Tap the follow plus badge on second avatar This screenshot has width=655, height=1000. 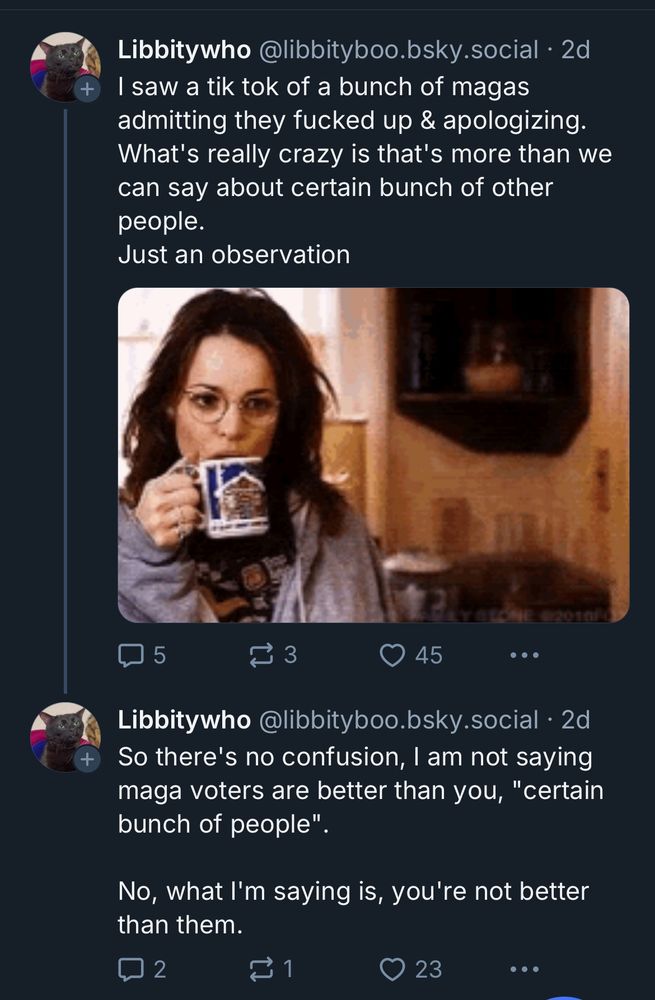point(88,759)
